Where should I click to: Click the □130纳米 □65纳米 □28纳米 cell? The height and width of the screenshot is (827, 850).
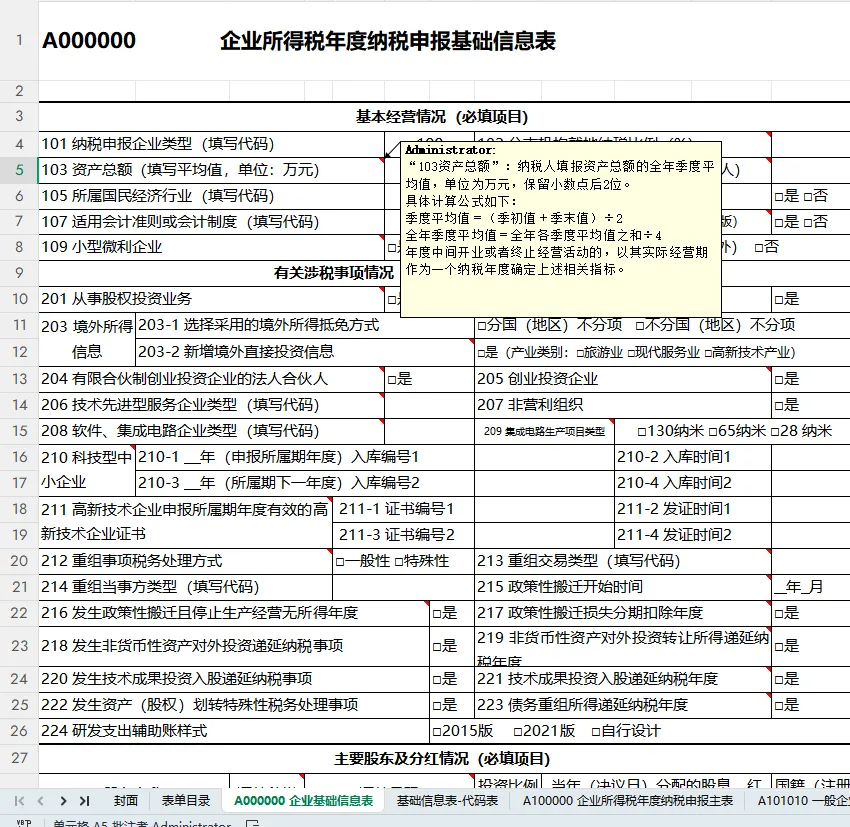(x=732, y=431)
